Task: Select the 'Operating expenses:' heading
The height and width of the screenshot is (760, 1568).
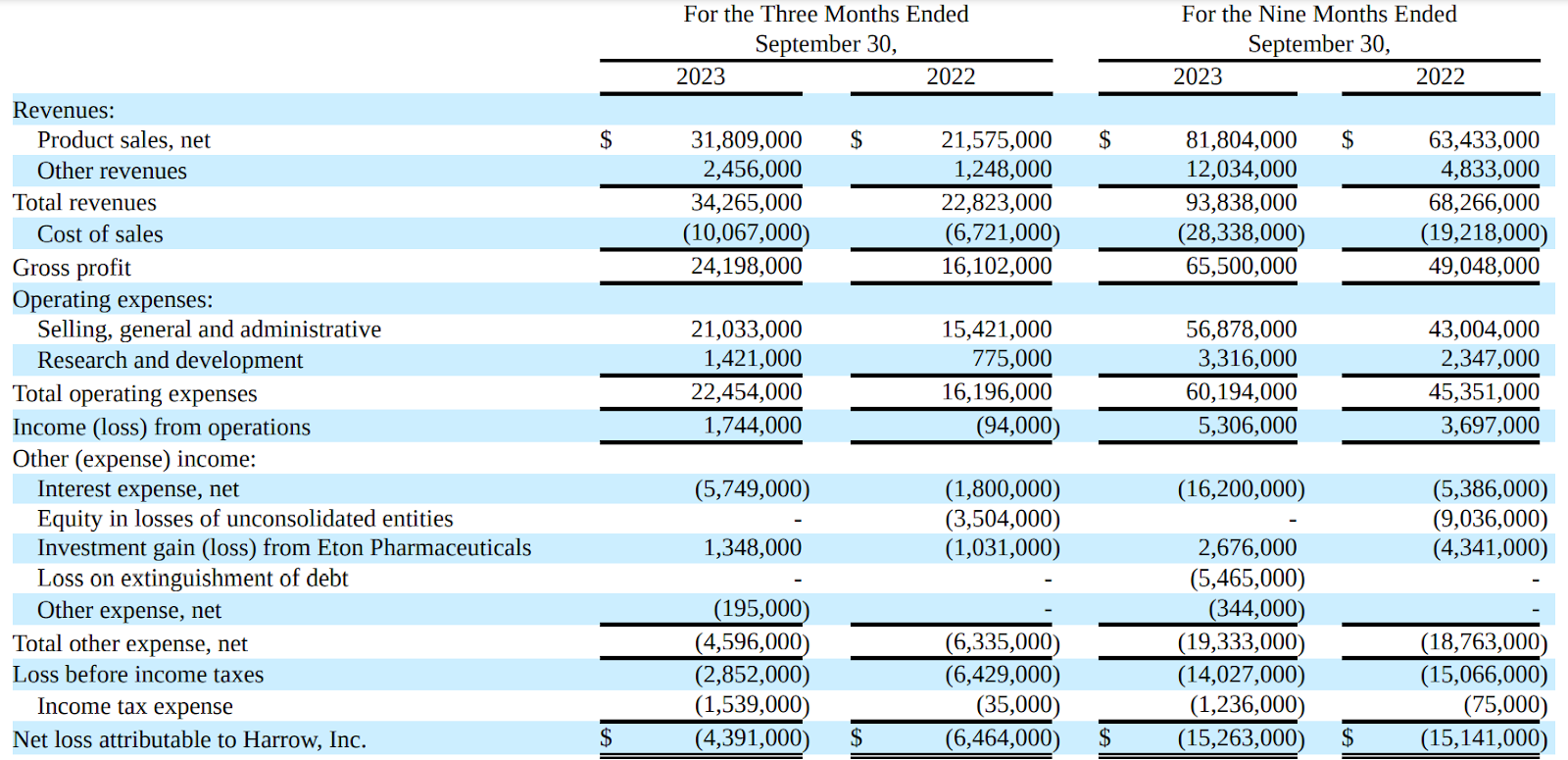Action: click(113, 299)
